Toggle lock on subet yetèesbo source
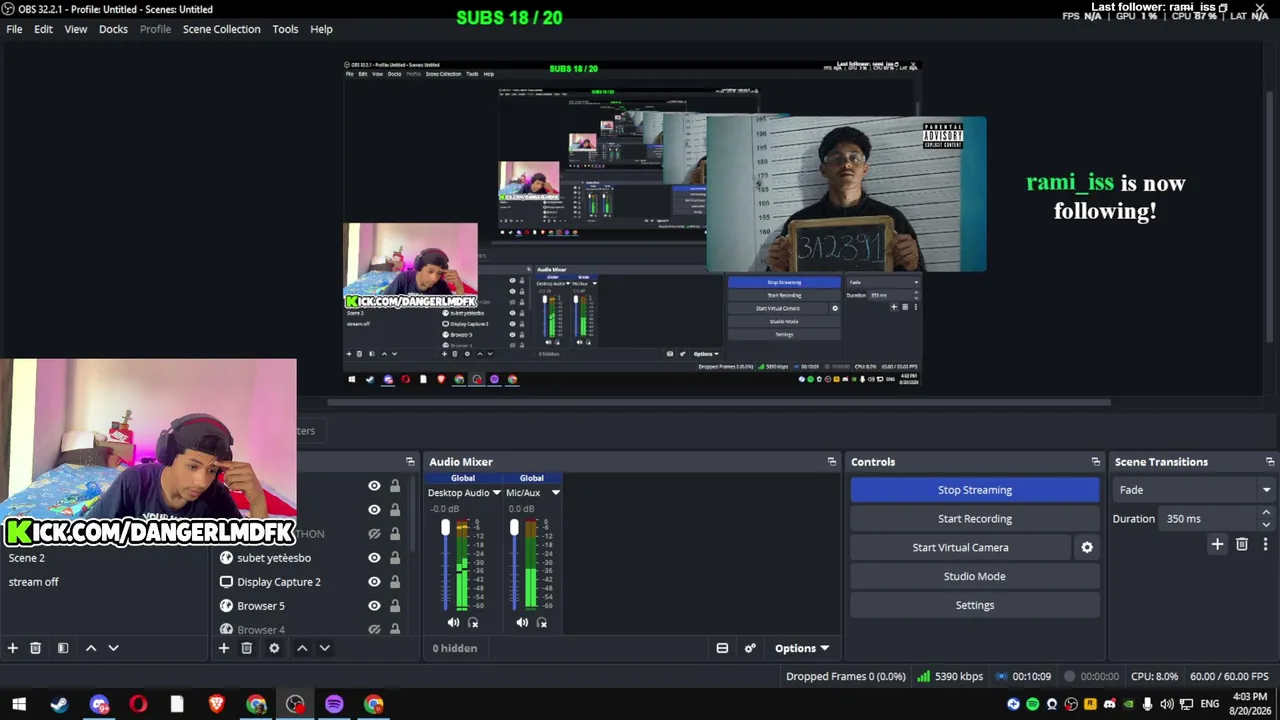This screenshot has height=720, width=1280. click(395, 558)
